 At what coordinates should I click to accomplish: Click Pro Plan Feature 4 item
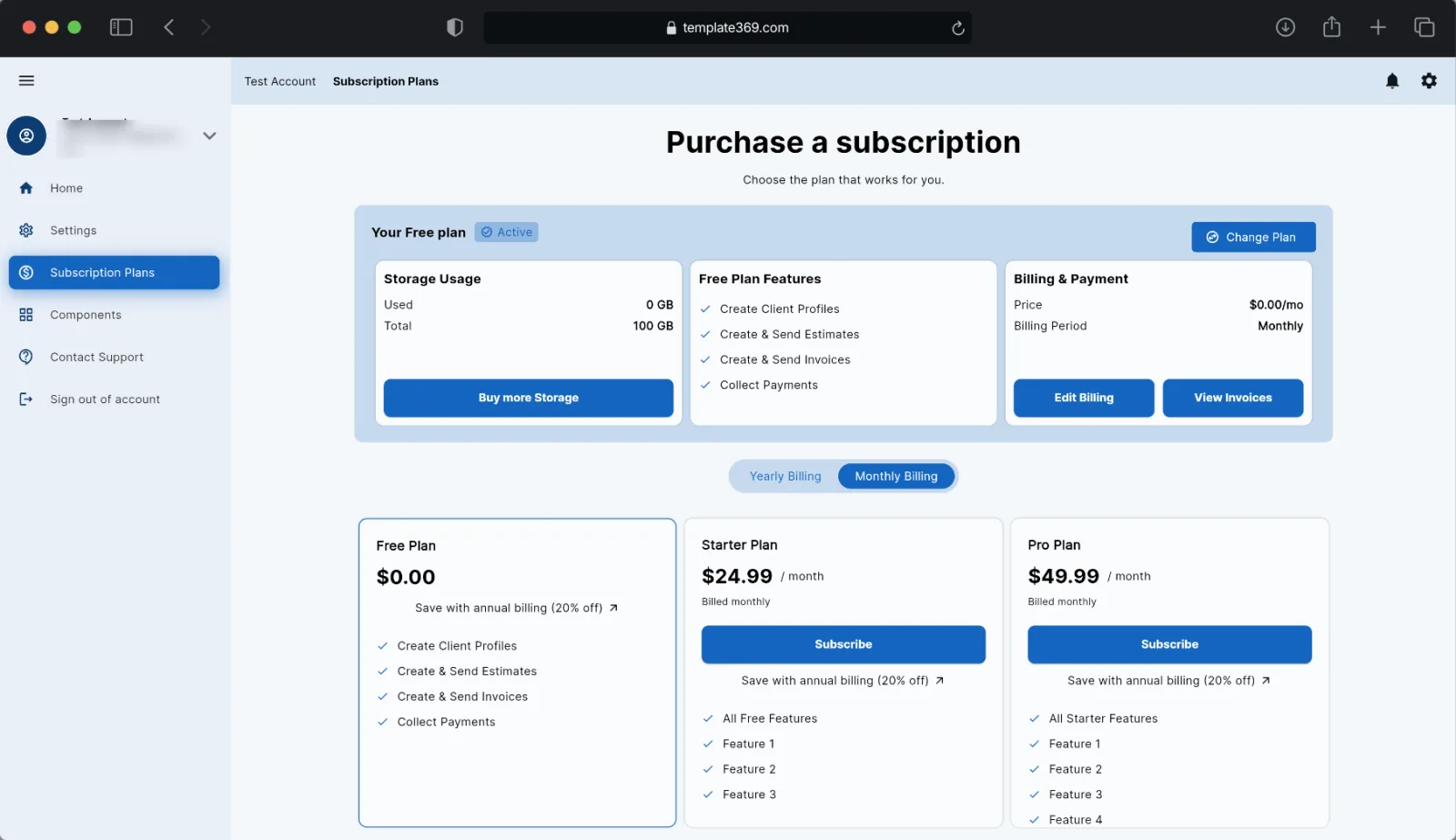[x=1076, y=820]
